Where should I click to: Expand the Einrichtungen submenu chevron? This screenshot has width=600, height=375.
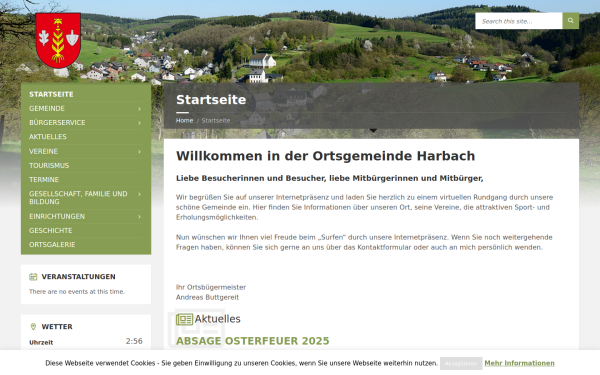click(139, 217)
